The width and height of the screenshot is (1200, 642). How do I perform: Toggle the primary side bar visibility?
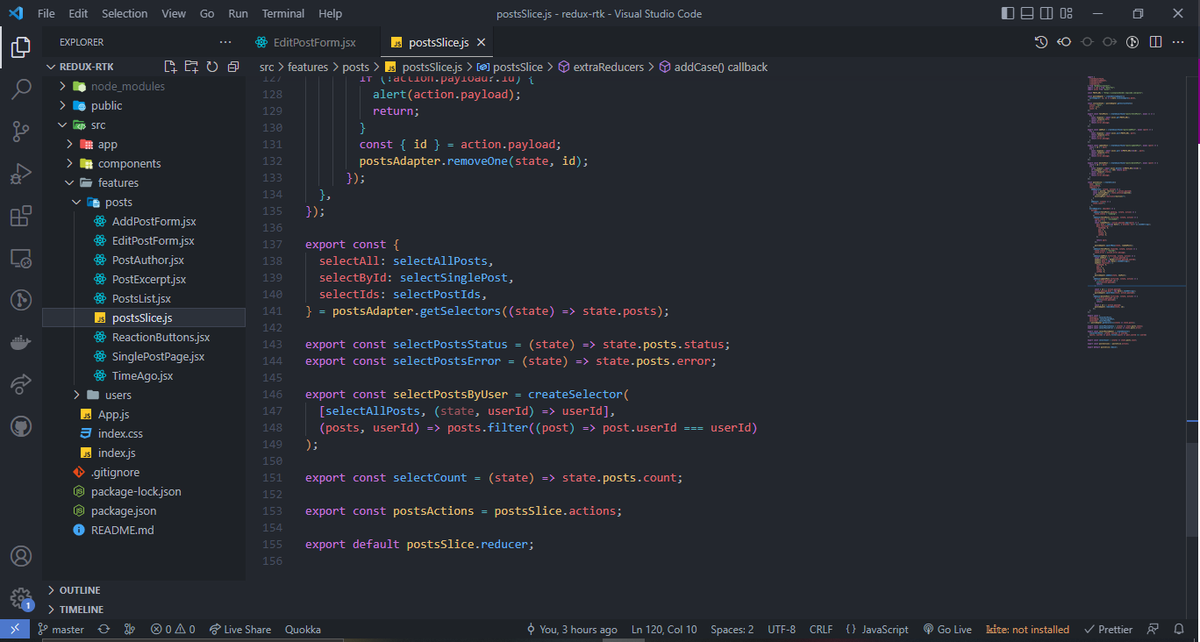tap(1007, 14)
